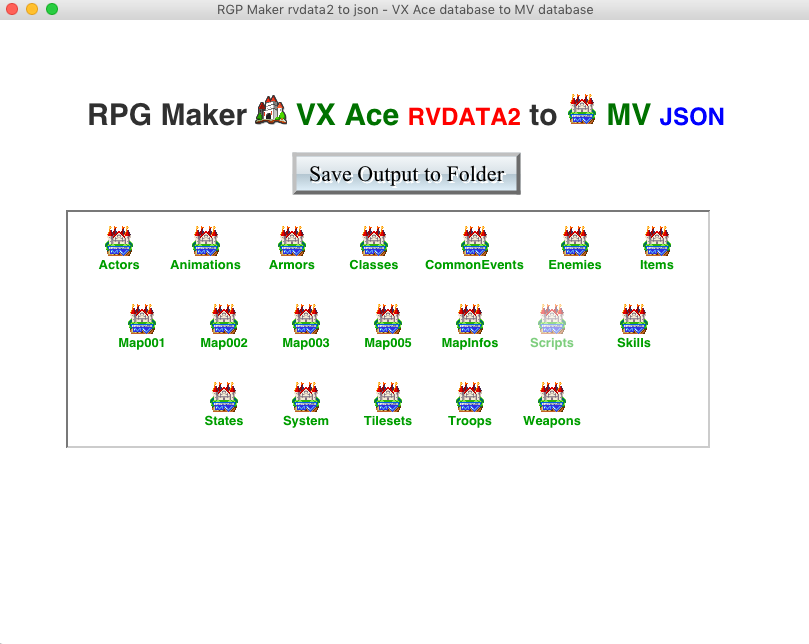
Task: Open the Actors file icon
Action: [x=119, y=242]
